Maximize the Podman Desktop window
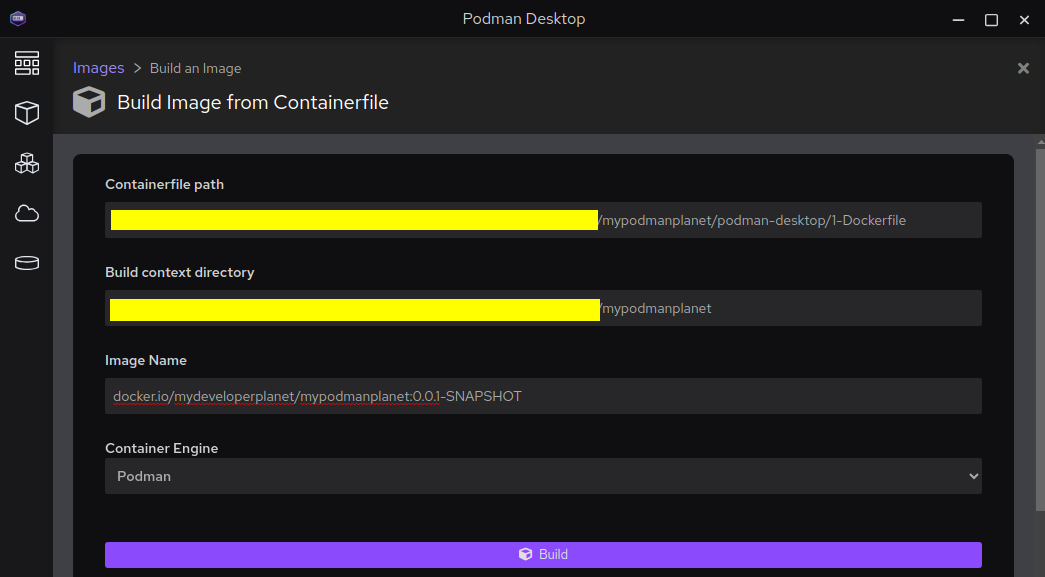The width and height of the screenshot is (1045, 577). tap(991, 19)
